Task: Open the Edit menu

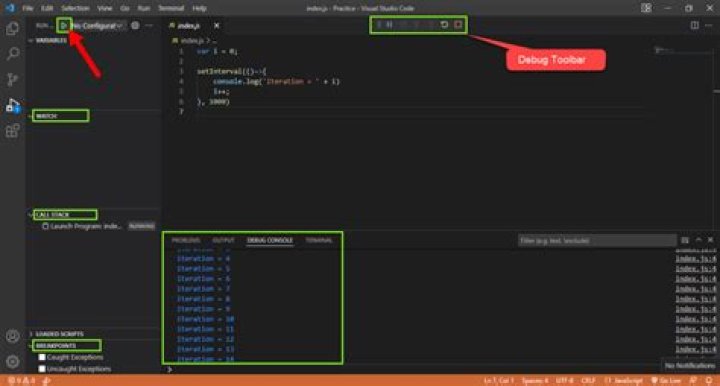Action: point(47,8)
